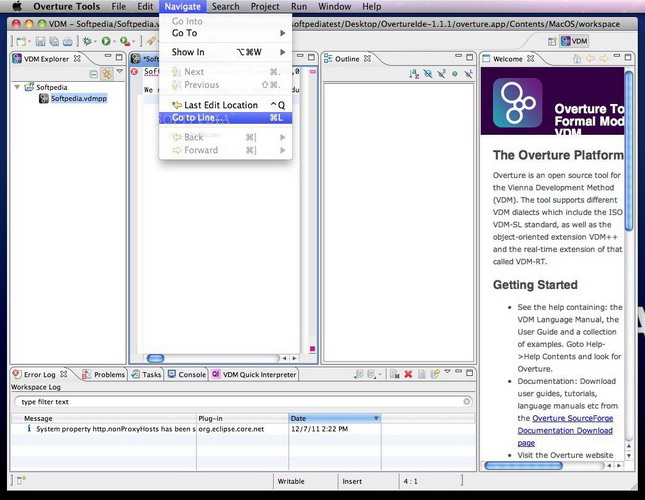Click Clear Log Viewer icon
This screenshot has width=645, height=500.
[x=394, y=374]
